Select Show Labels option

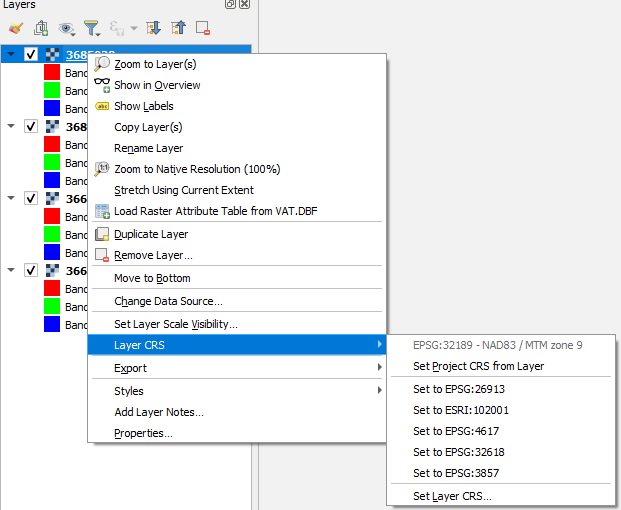click(237, 106)
